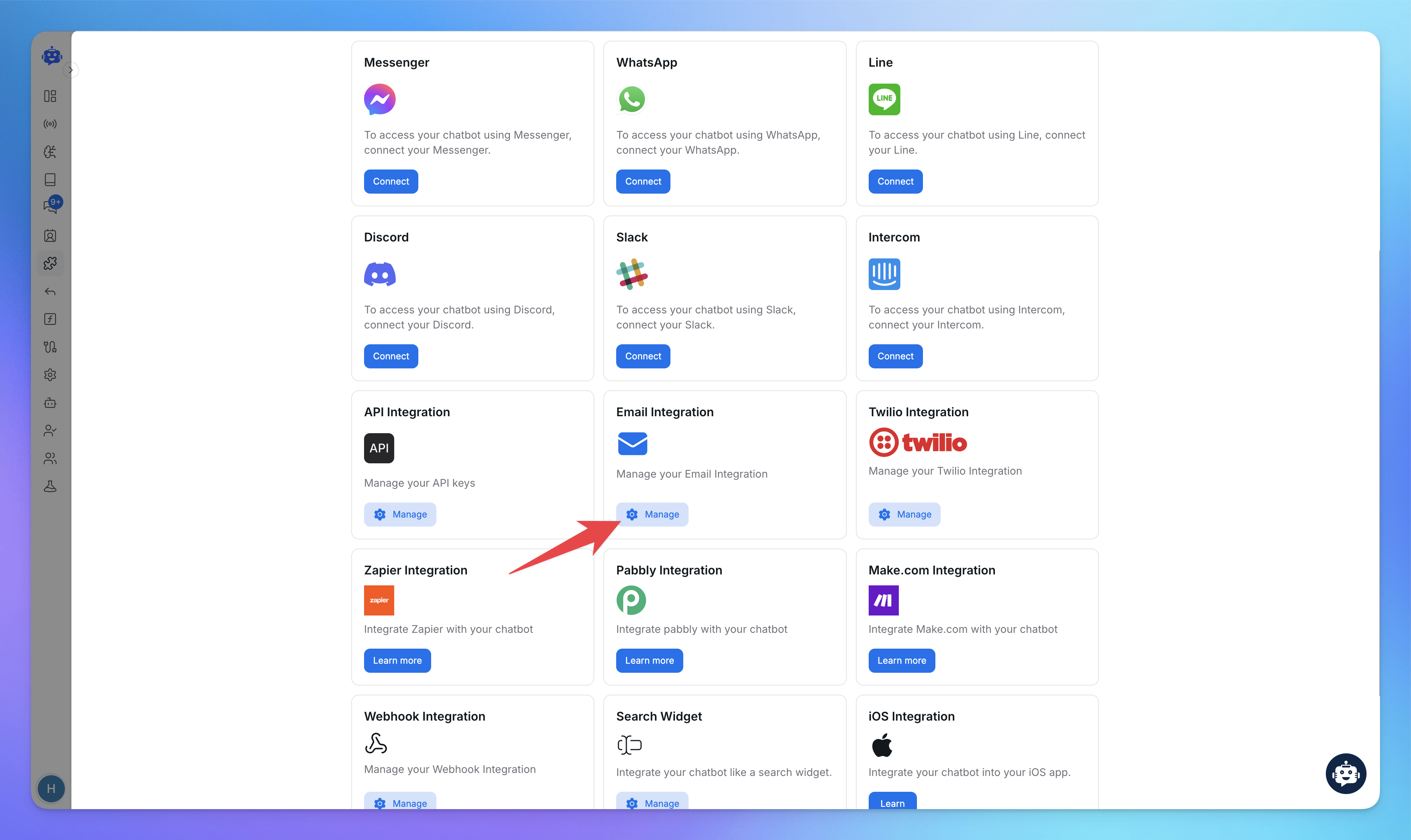Click the Webhook icon
1411x840 pixels.
point(376,743)
